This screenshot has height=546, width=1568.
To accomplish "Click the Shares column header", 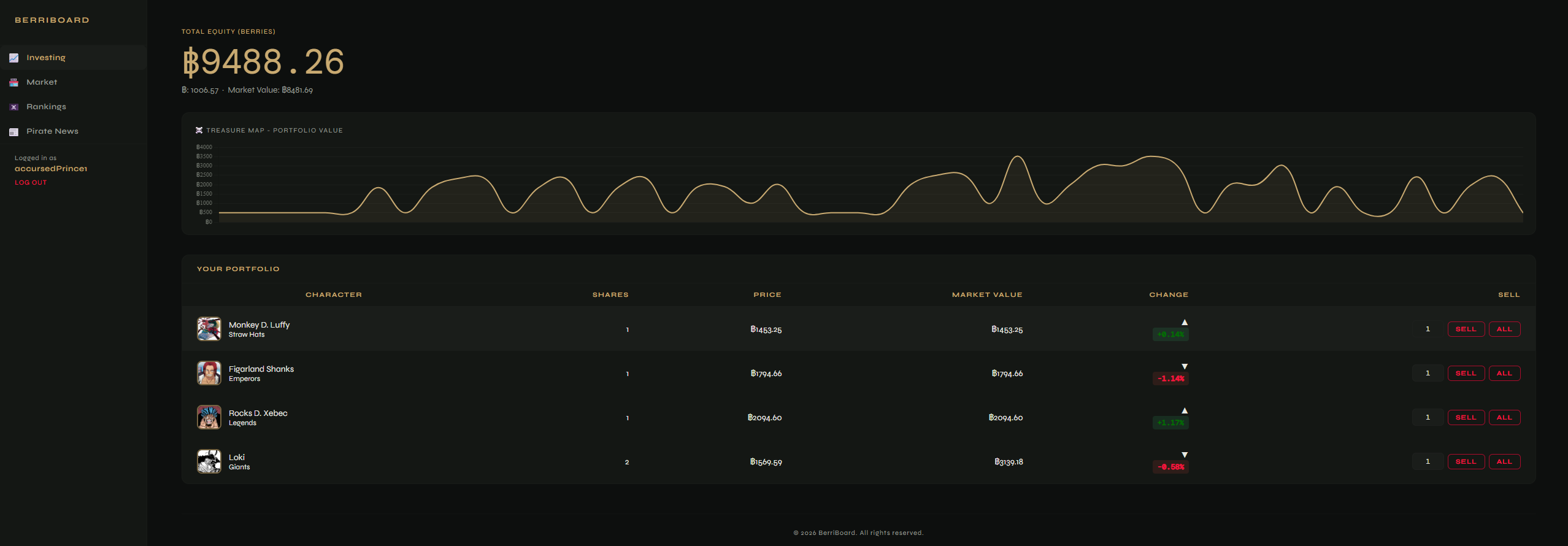I will point(610,295).
